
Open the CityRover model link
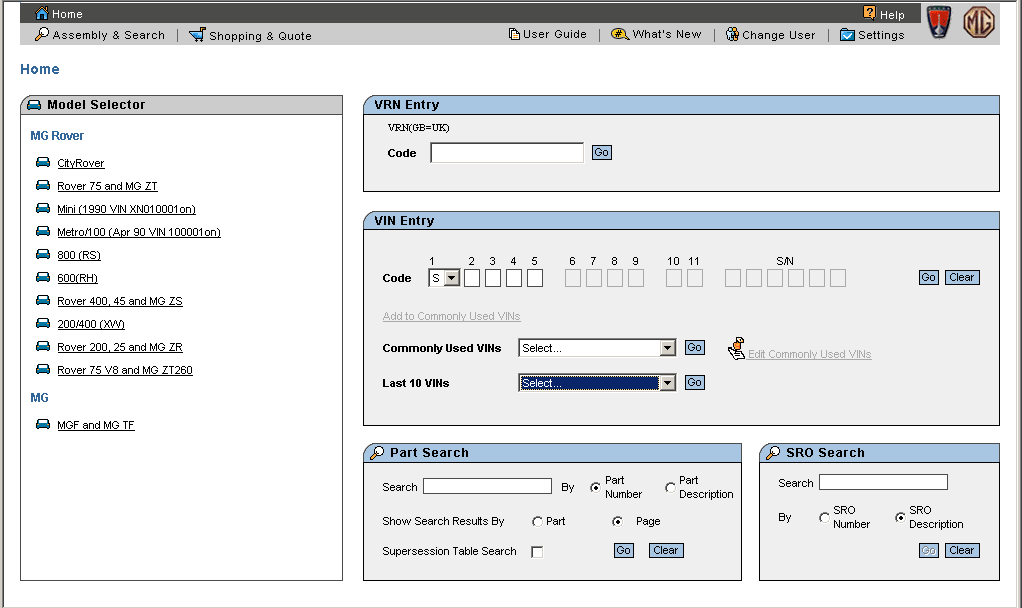(x=81, y=163)
